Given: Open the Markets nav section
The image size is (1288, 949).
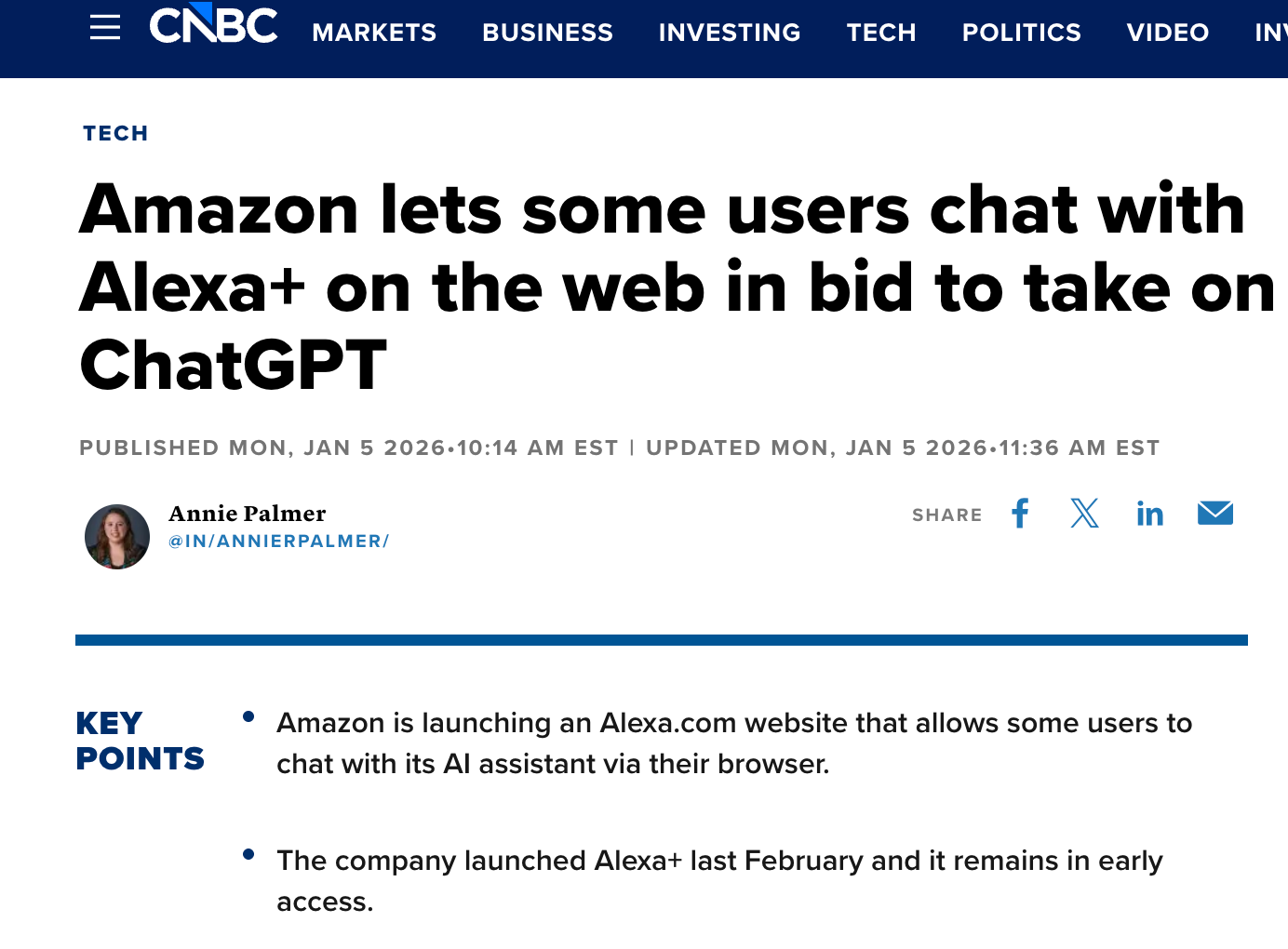Looking at the screenshot, I should [x=374, y=33].
